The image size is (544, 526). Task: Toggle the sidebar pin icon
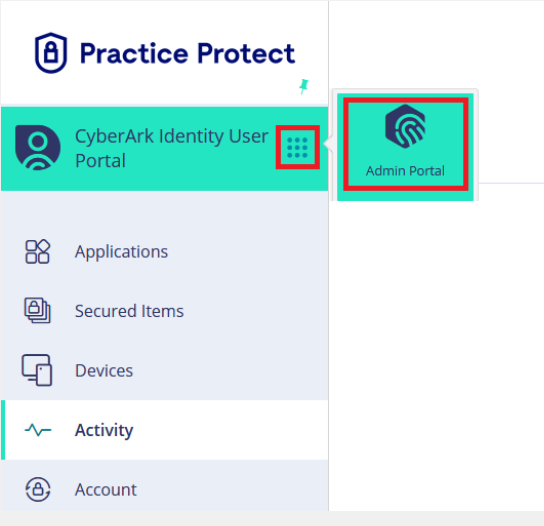[x=304, y=86]
